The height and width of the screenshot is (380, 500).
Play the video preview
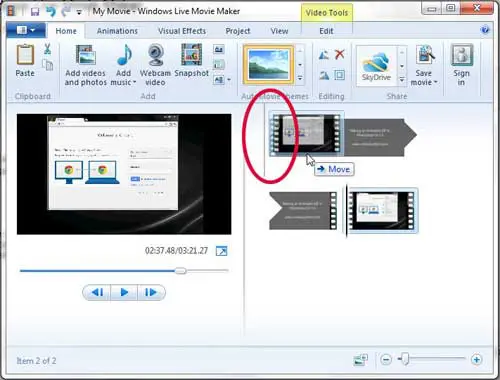pos(124,293)
